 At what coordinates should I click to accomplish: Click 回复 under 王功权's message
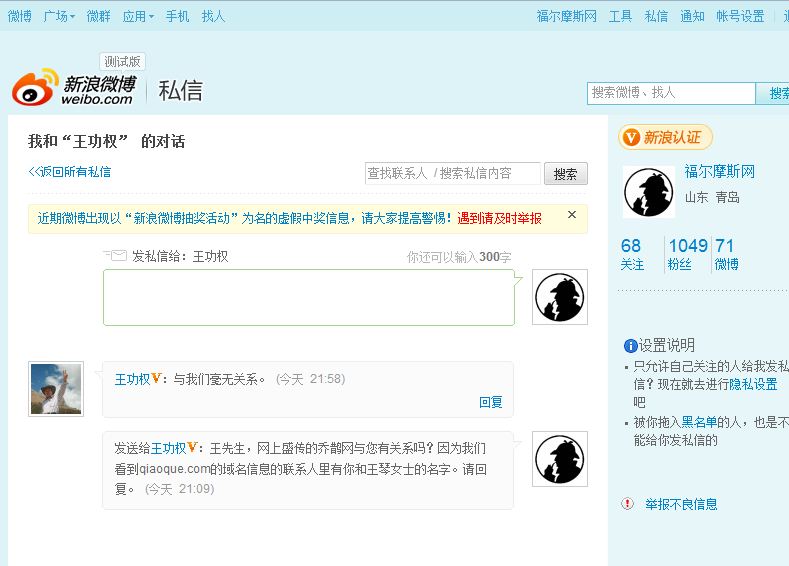[491, 402]
